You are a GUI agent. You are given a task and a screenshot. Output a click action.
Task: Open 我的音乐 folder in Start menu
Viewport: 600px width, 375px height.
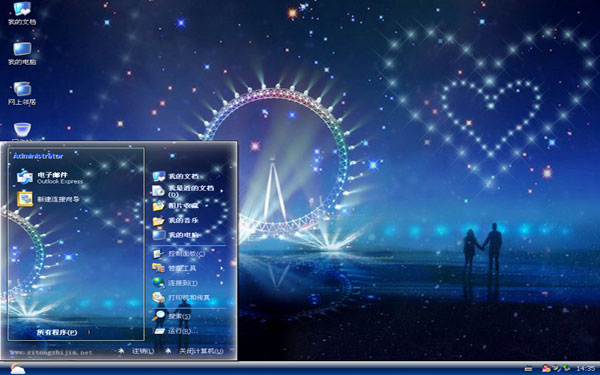[176, 220]
